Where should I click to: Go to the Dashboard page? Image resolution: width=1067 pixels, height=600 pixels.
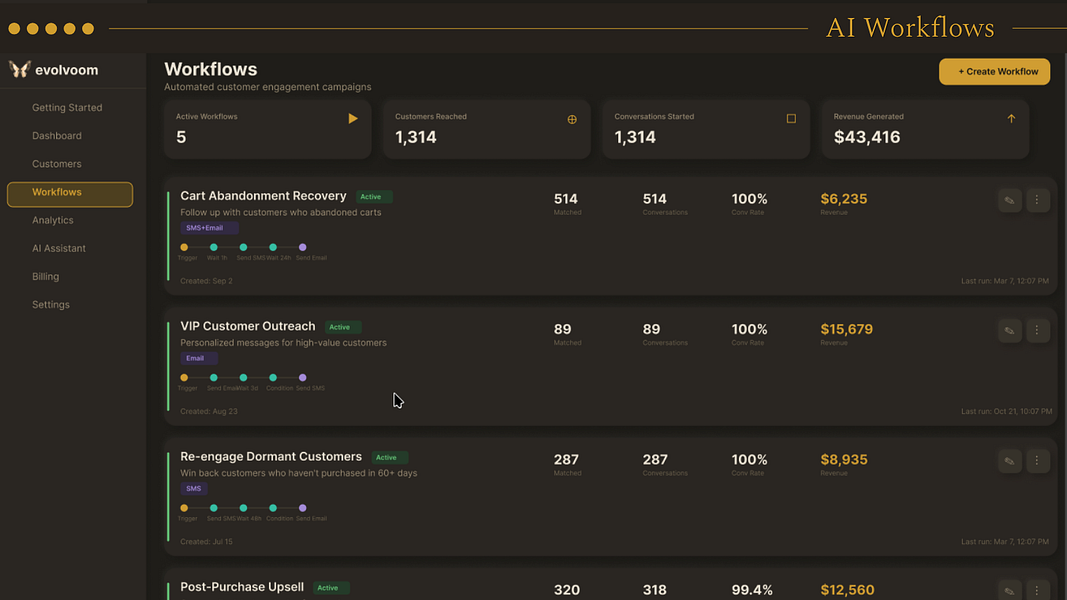(x=56, y=136)
